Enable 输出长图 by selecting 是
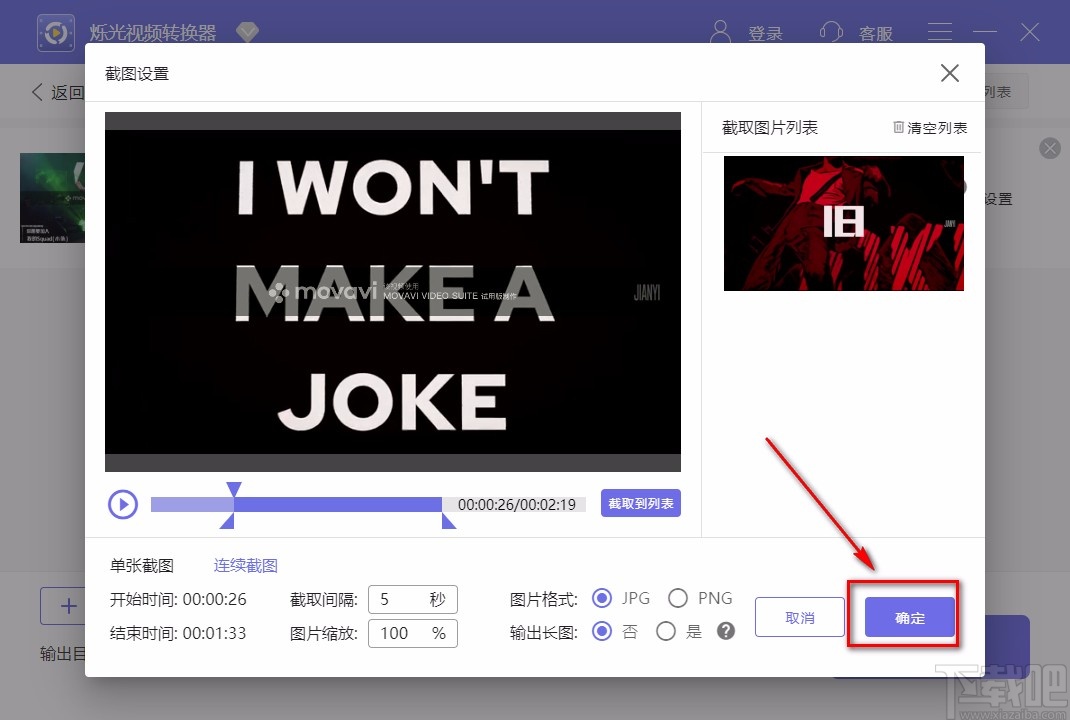The height and width of the screenshot is (720, 1070). coord(665,631)
